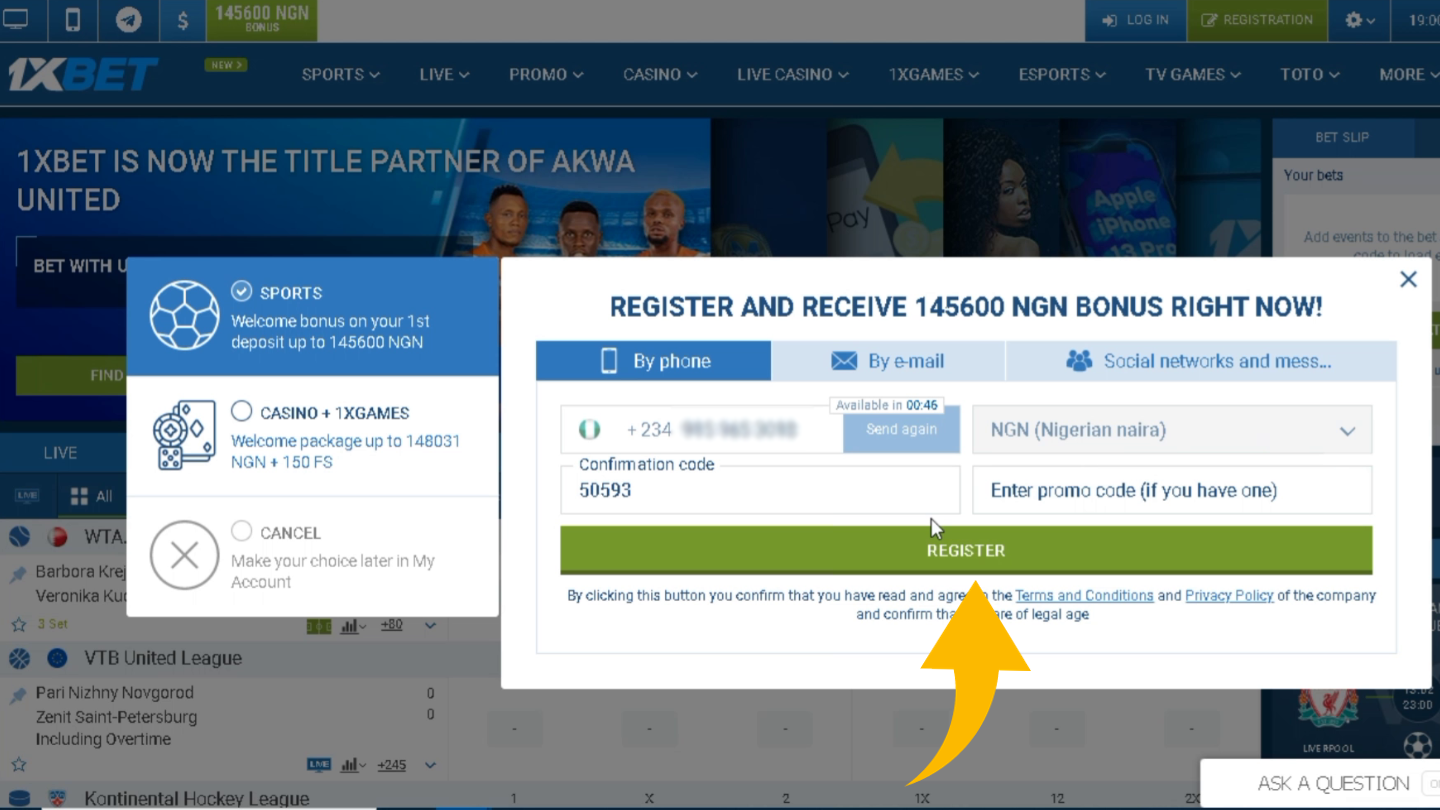Click the green REGISTRATION button

tap(1257, 20)
